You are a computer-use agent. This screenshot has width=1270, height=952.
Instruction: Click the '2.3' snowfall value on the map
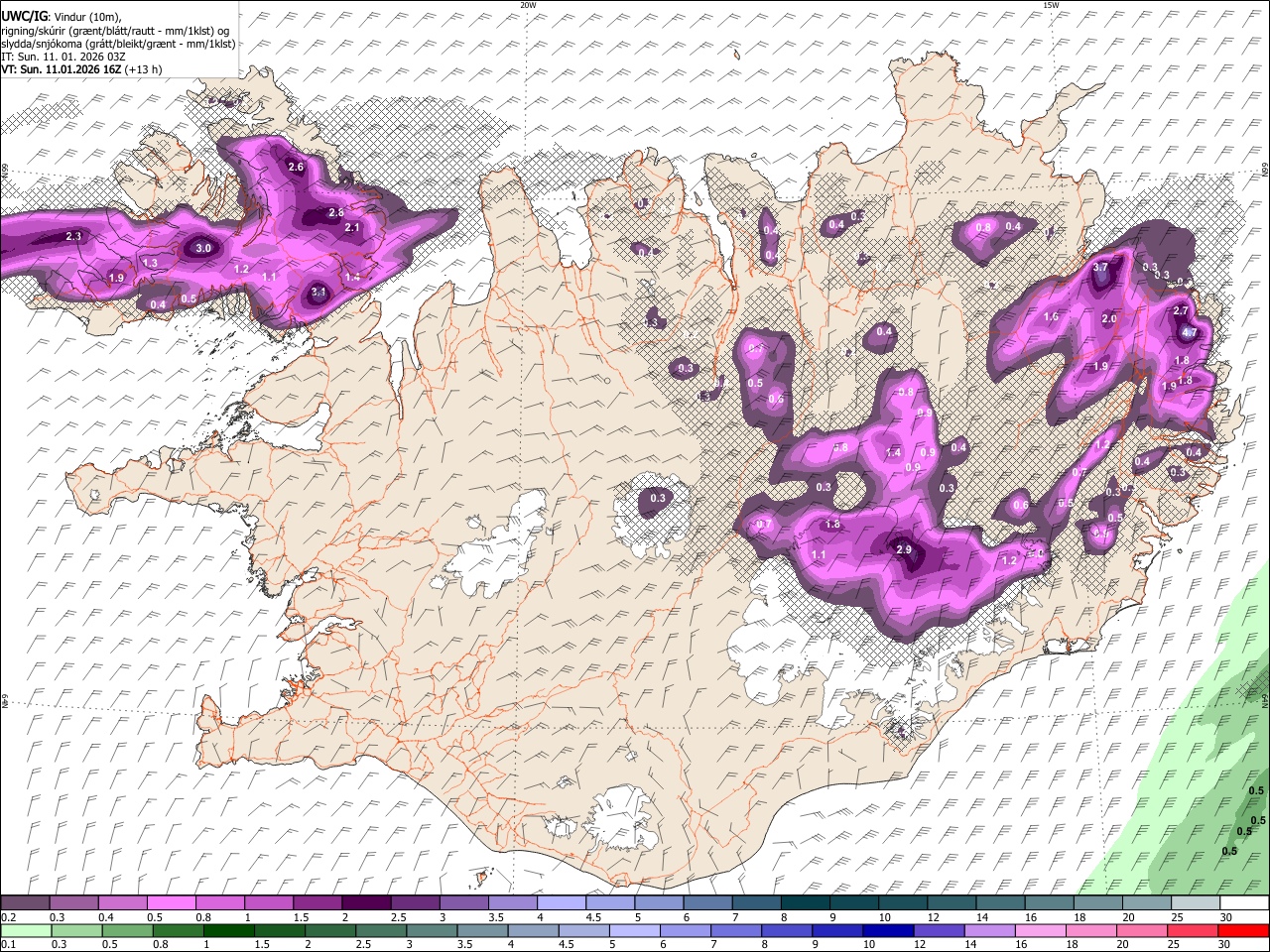pos(73,236)
